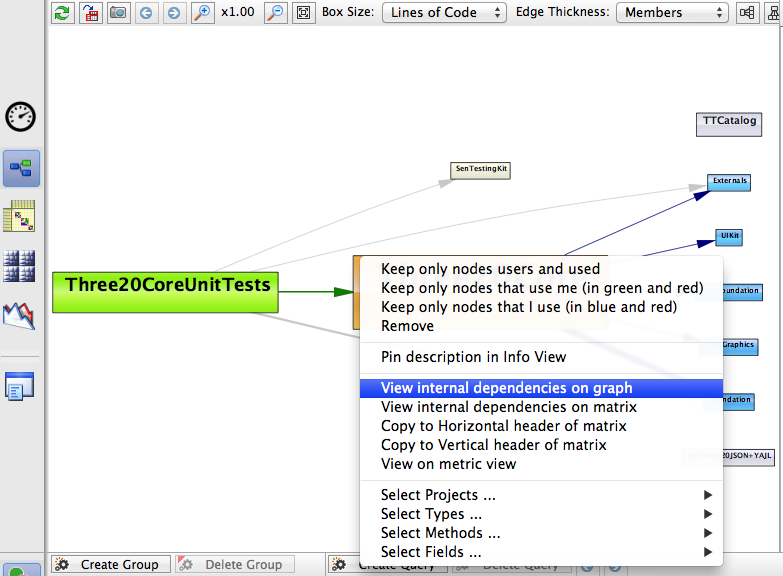Expand the Select Types submenu
The height and width of the screenshot is (576, 783).
(541, 514)
